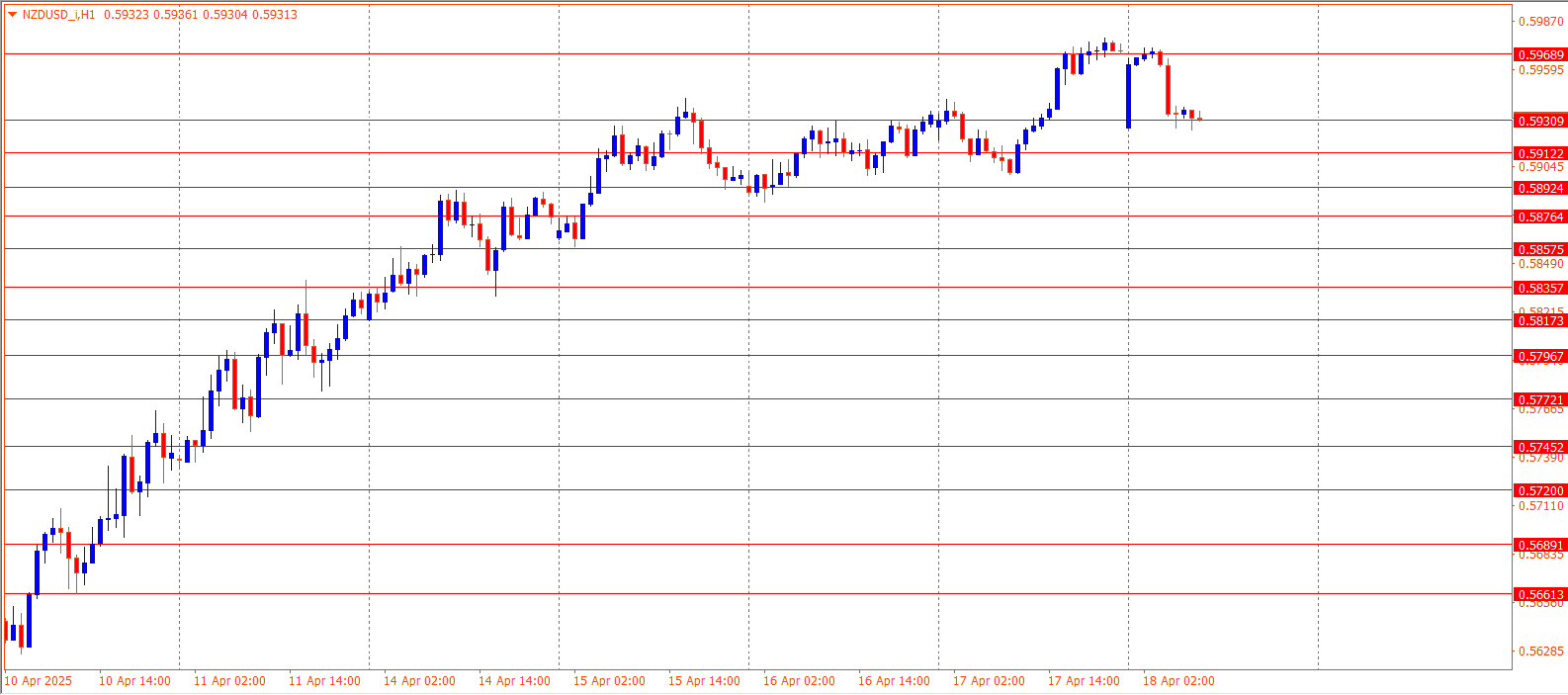The width and height of the screenshot is (1568, 695).
Task: Click the 0.57721 red level label
Action: [x=1540, y=399]
